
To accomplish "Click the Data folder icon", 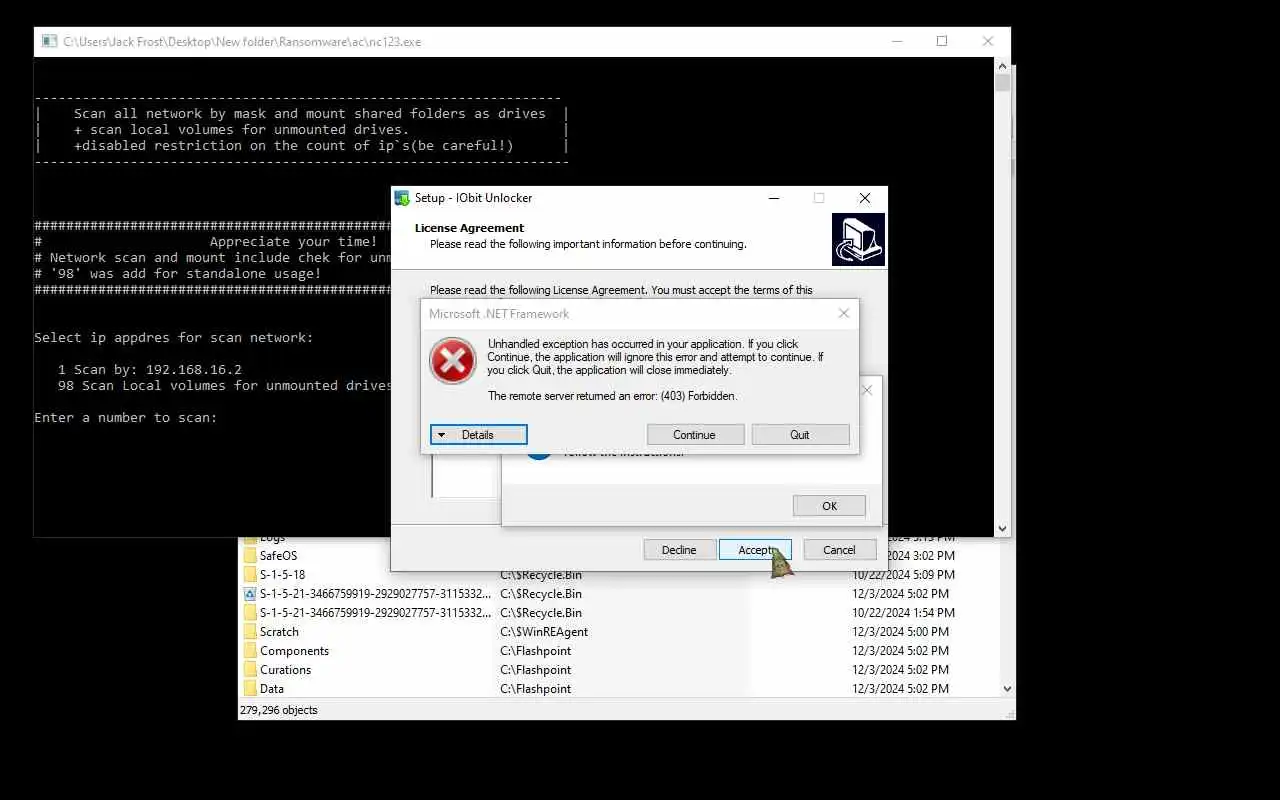I will point(250,689).
